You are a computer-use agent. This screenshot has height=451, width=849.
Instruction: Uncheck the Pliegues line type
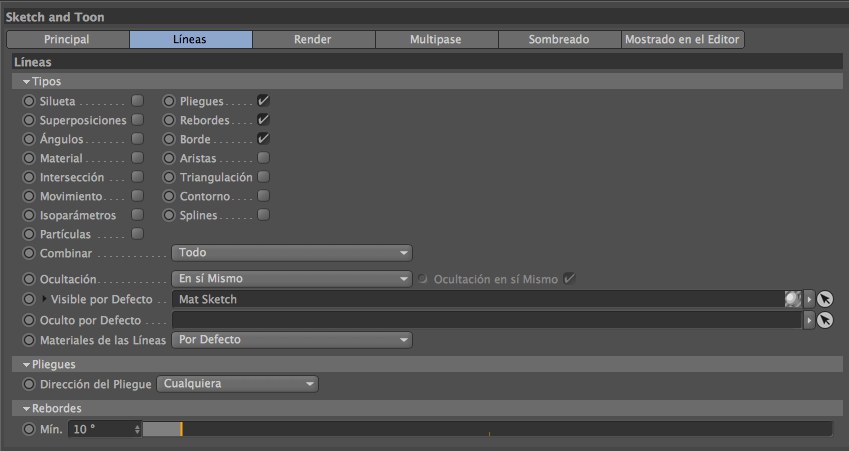263,101
